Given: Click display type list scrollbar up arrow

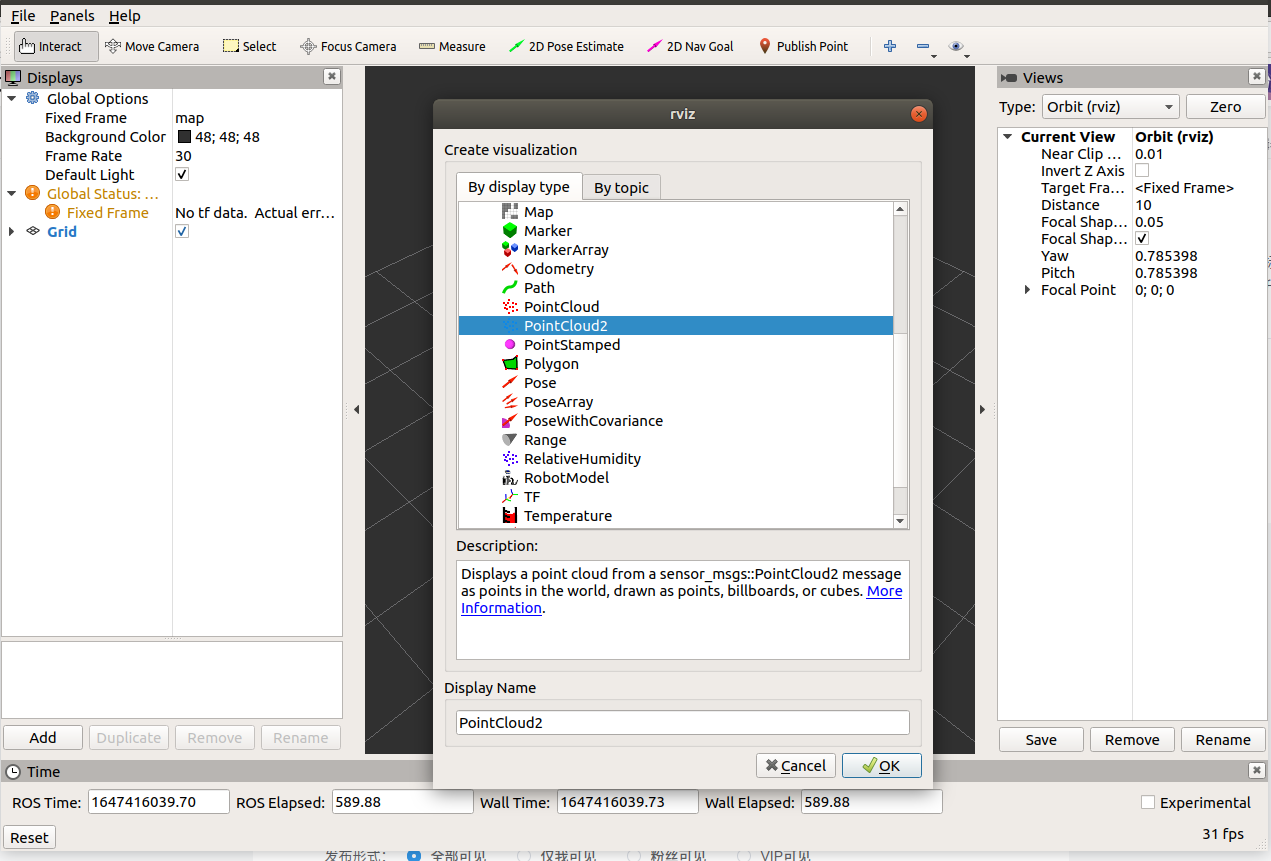Looking at the screenshot, I should click(900, 209).
